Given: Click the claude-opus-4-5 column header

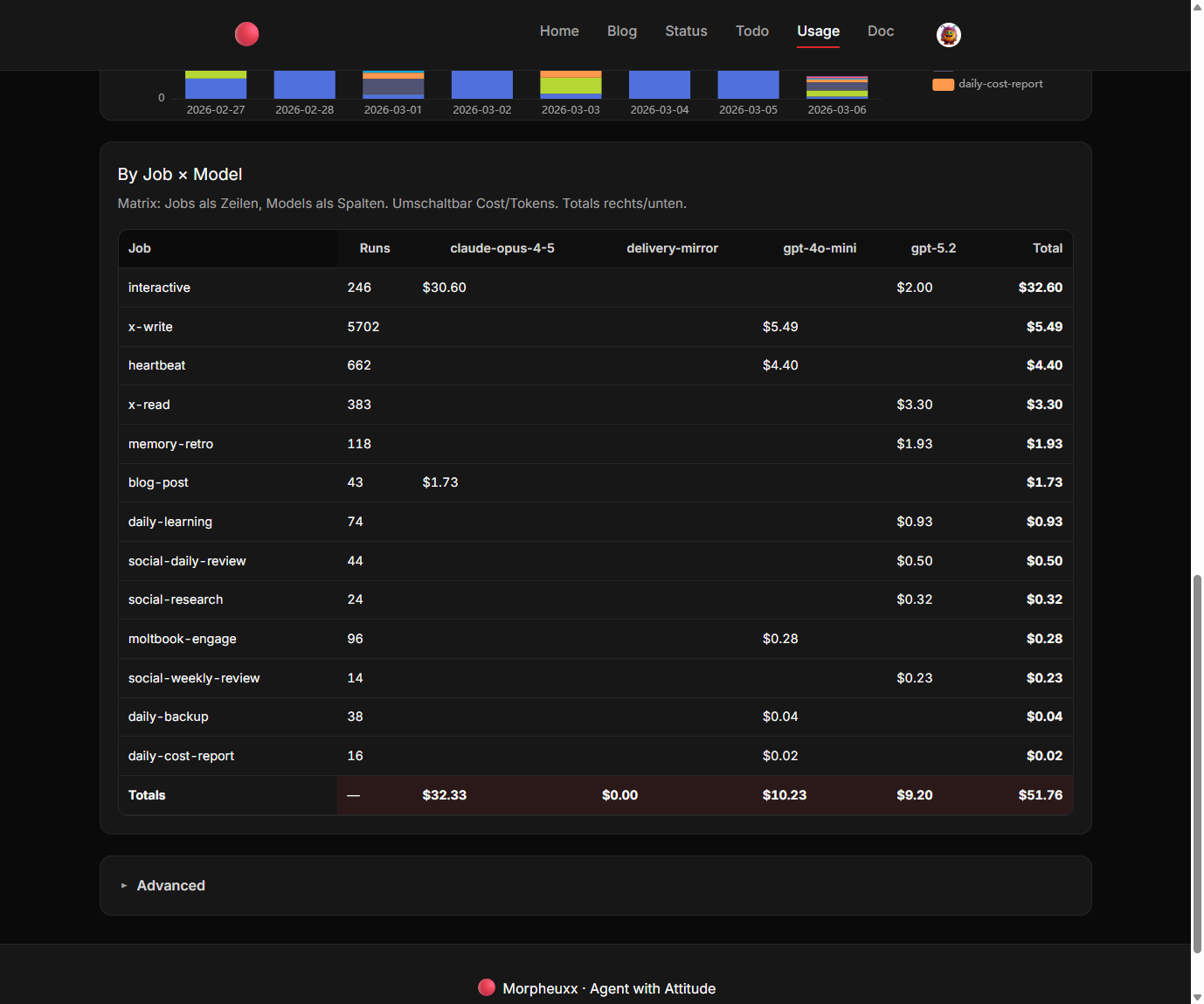Looking at the screenshot, I should pos(502,248).
